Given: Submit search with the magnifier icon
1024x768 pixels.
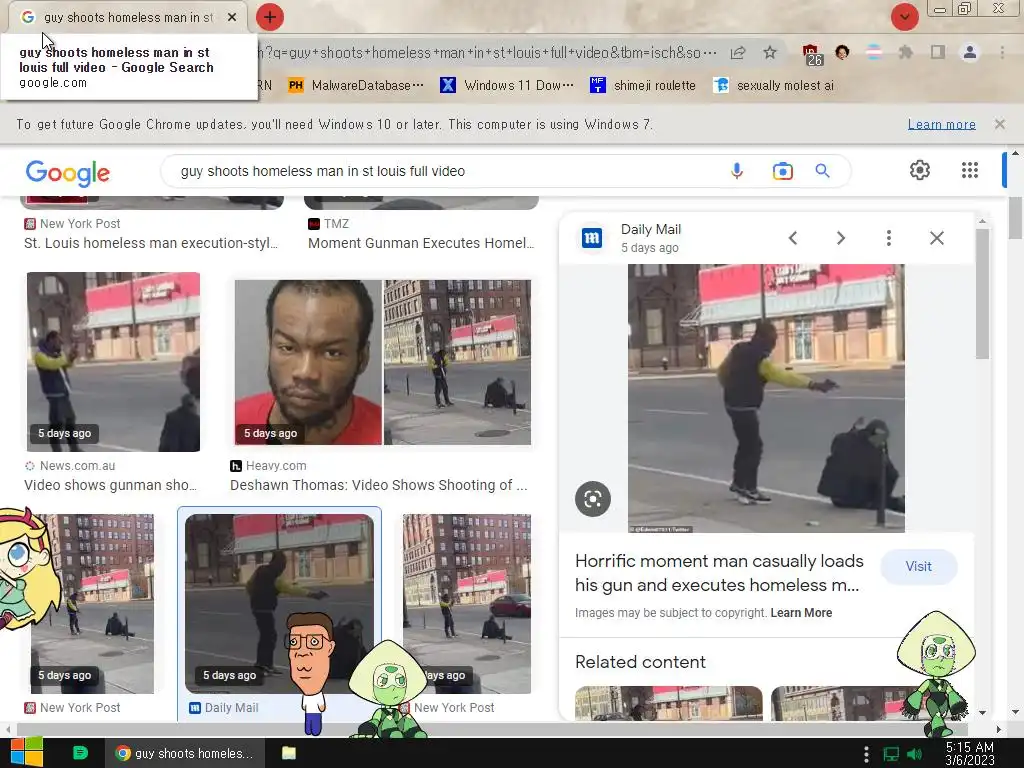Looking at the screenshot, I should click(x=822, y=171).
